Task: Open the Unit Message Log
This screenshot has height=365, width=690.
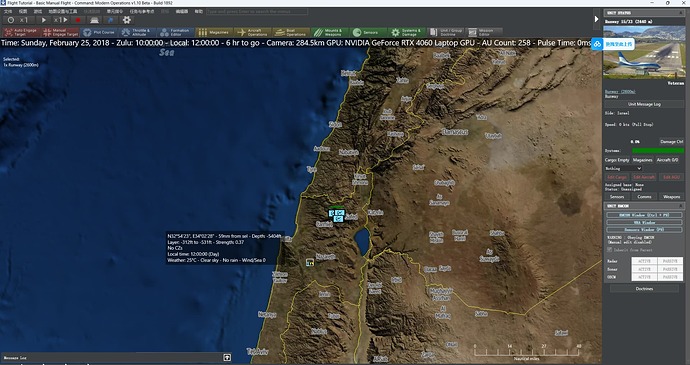Action: (x=644, y=104)
